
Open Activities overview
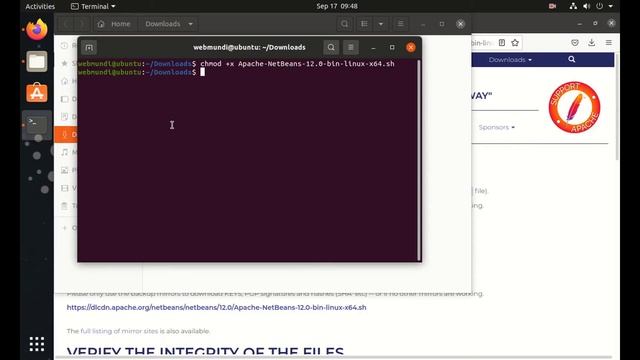40,7
